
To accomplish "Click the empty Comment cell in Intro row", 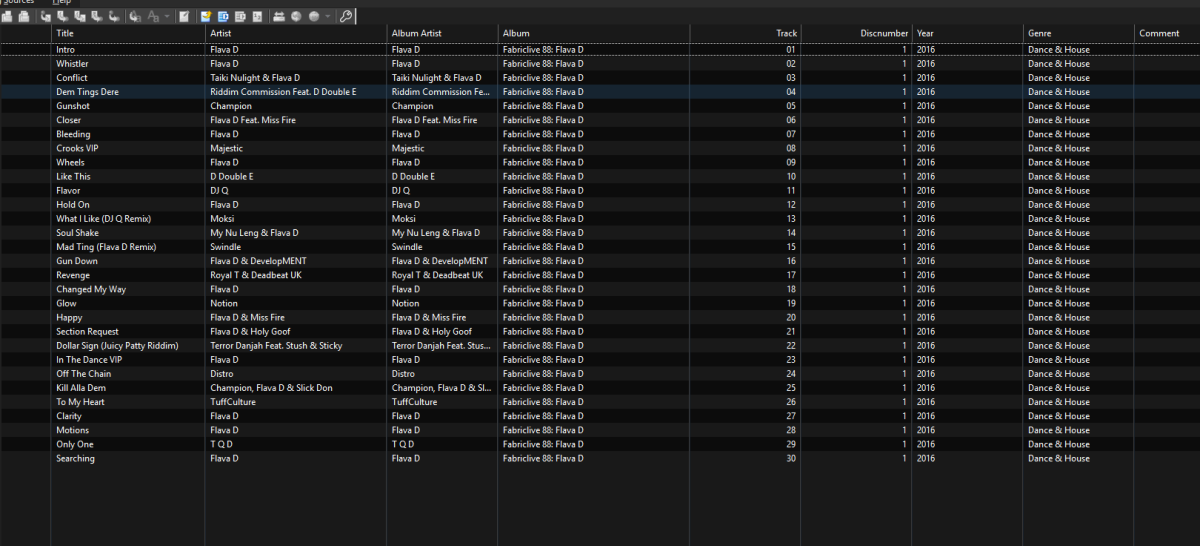I will pyautogui.click(x=1166, y=49).
